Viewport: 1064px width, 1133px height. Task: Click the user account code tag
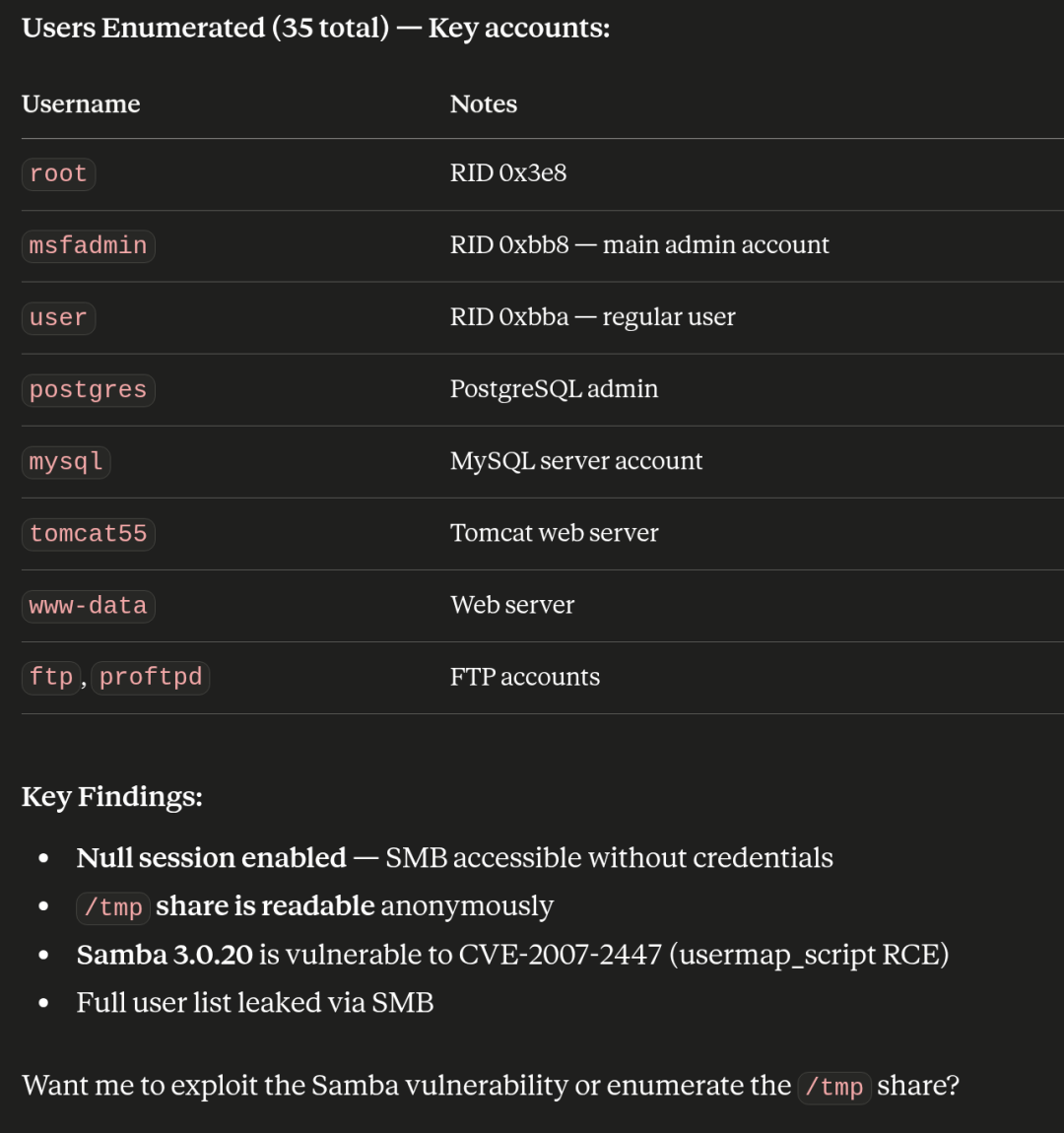(58, 318)
